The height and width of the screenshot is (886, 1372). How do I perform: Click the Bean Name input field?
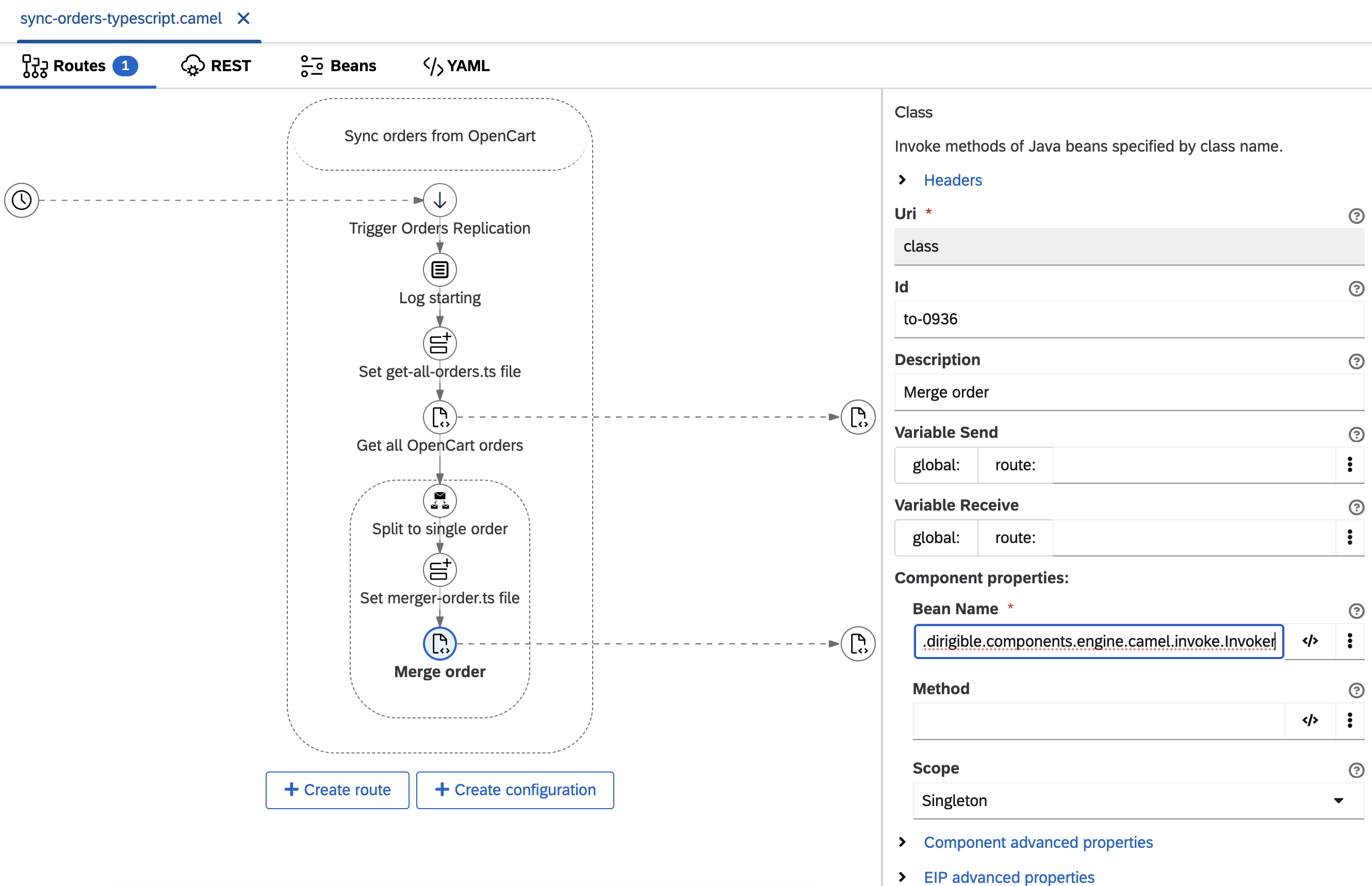pyautogui.click(x=1099, y=640)
